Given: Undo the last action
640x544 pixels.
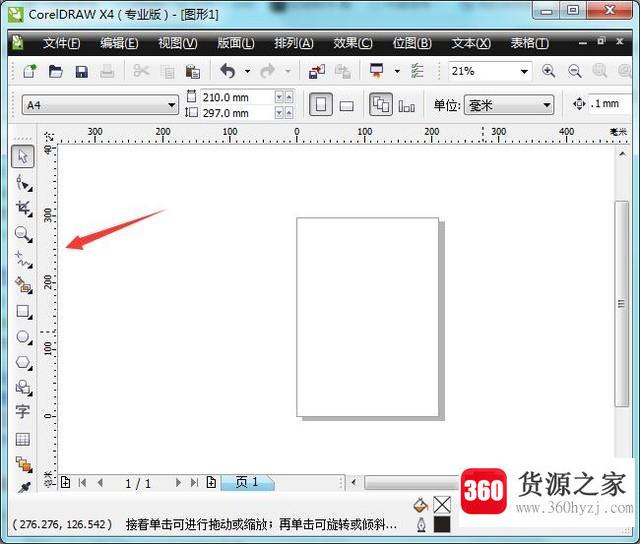Looking at the screenshot, I should (x=228, y=71).
